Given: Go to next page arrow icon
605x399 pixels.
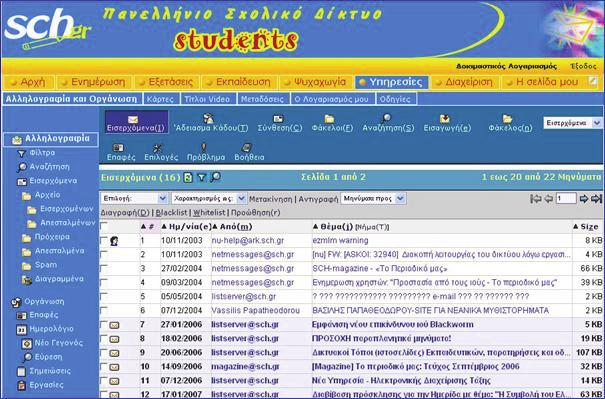Looking at the screenshot, I should click(584, 199).
